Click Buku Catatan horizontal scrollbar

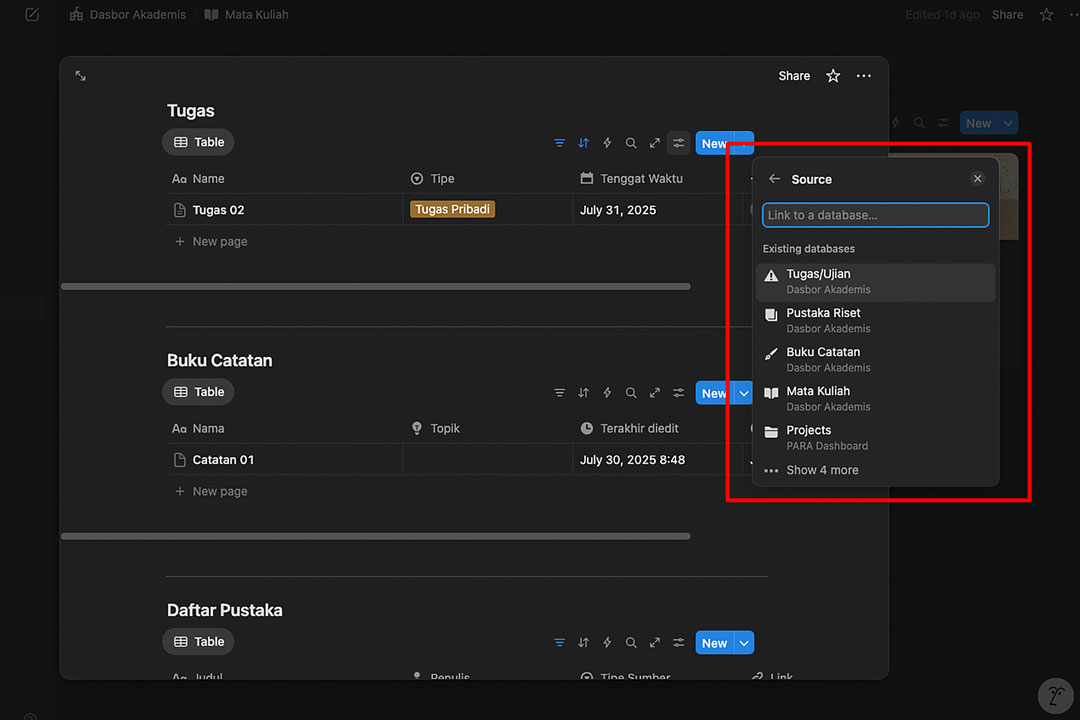[375, 536]
